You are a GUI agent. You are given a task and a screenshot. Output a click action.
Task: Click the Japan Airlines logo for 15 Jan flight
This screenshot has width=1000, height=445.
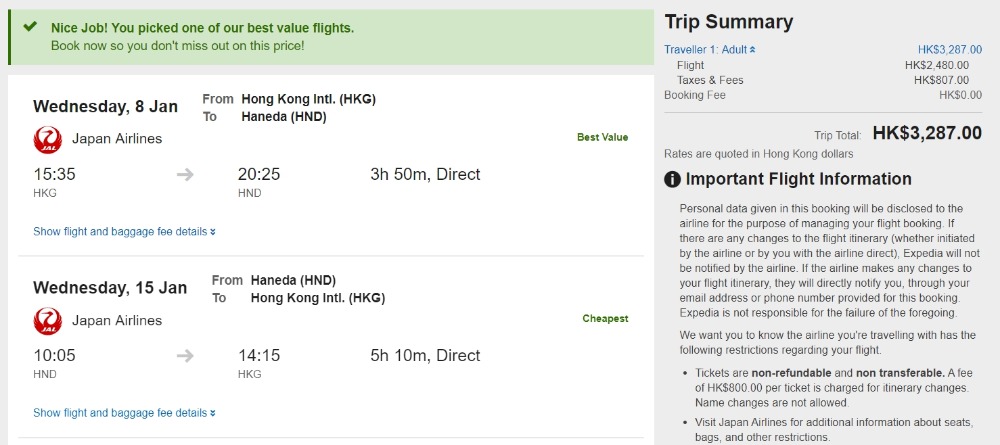tap(47, 320)
